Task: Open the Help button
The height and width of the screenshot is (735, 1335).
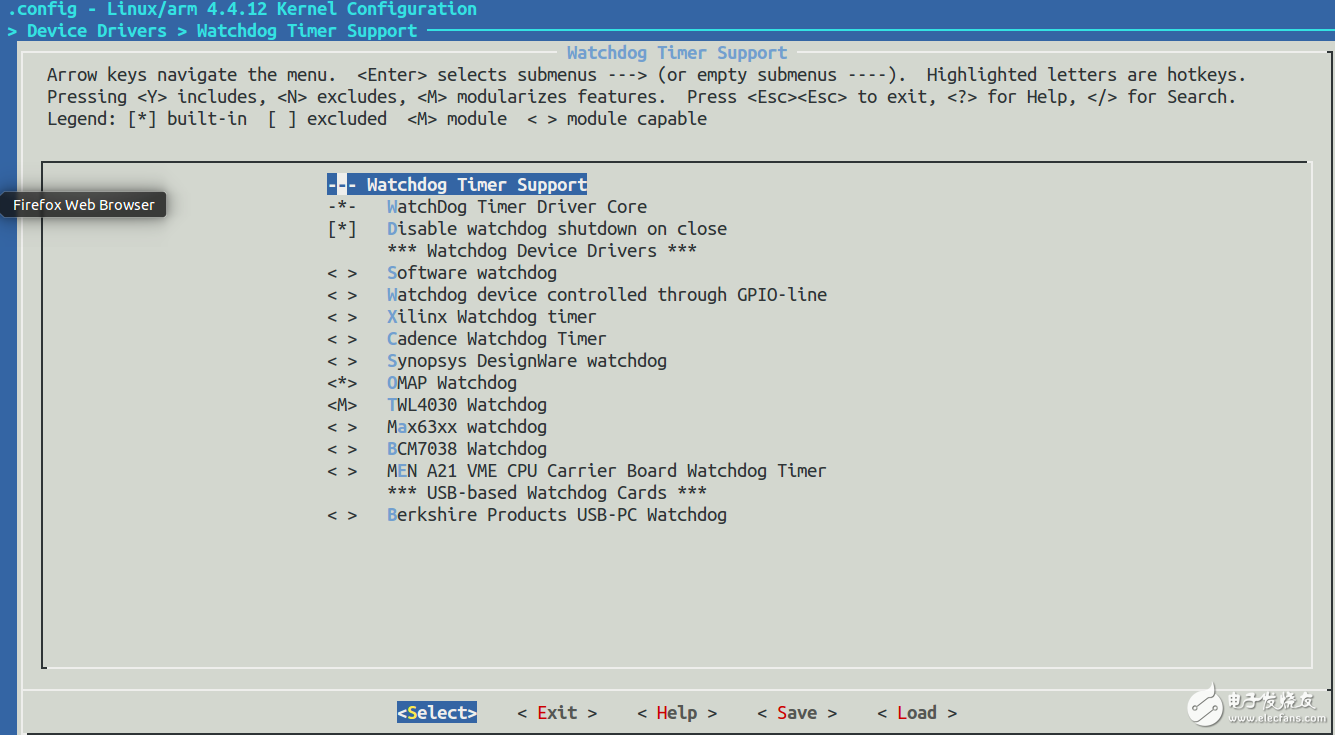Action: click(x=677, y=713)
